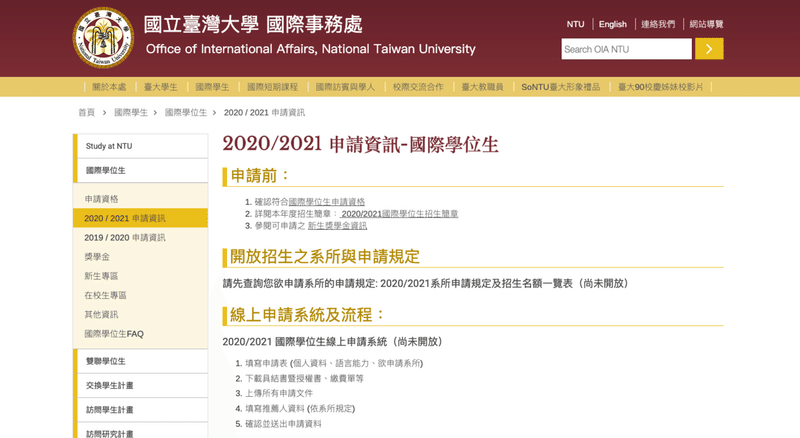Open the 校際交流合作 menu
The height and width of the screenshot is (438, 800).
click(x=418, y=87)
